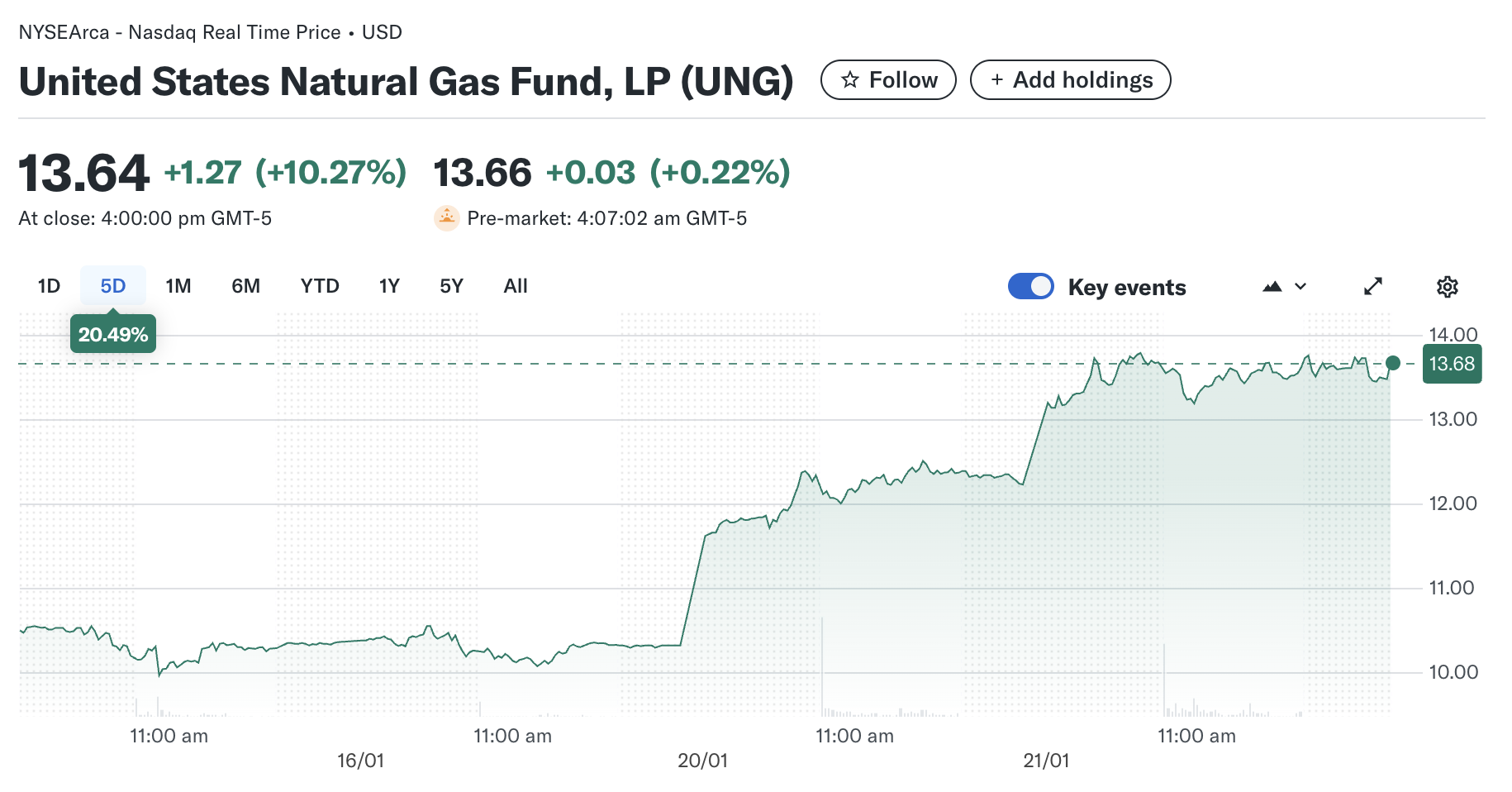Click the plus icon in Add holdings

point(997,79)
